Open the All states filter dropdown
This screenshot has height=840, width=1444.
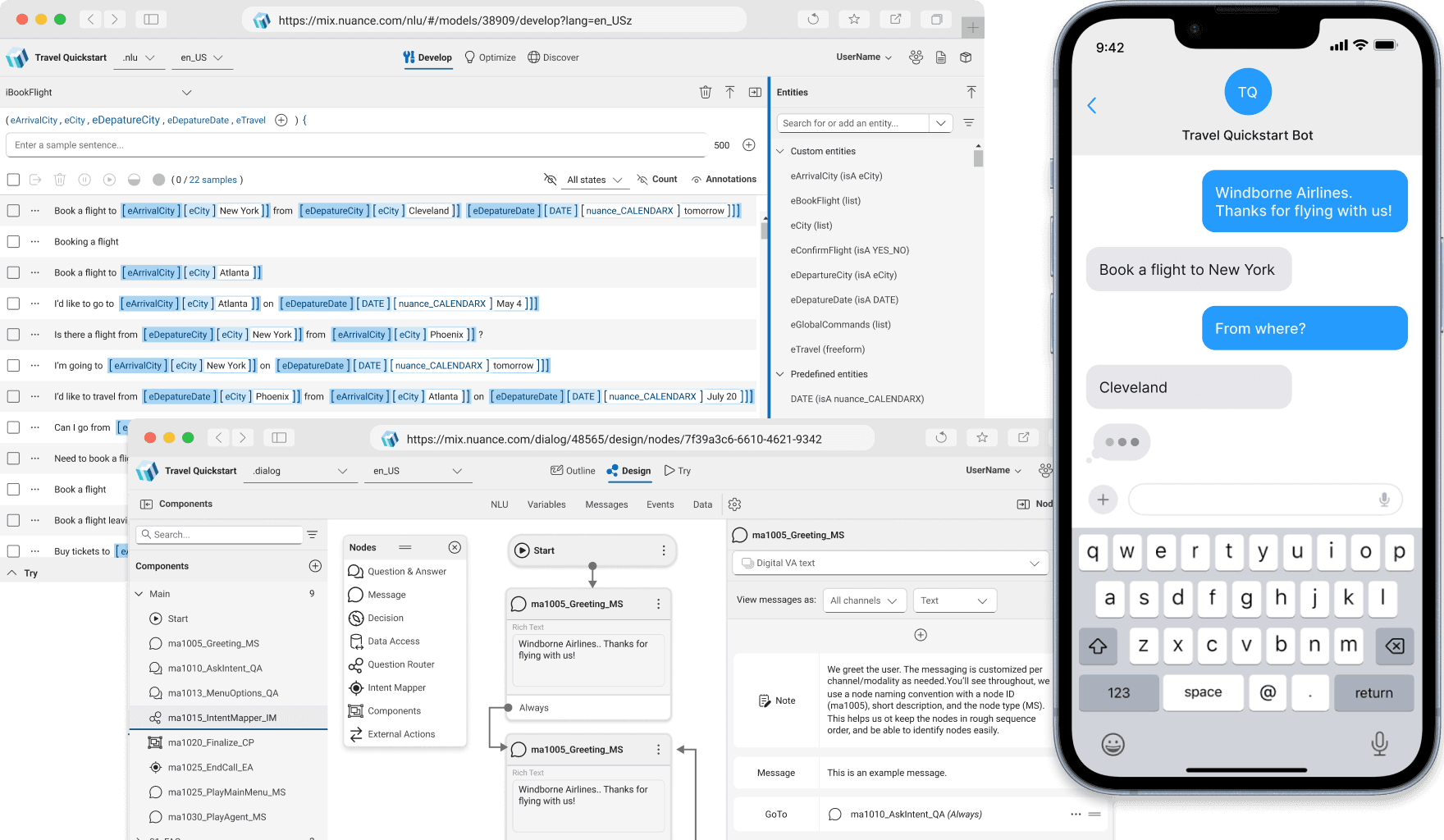595,180
